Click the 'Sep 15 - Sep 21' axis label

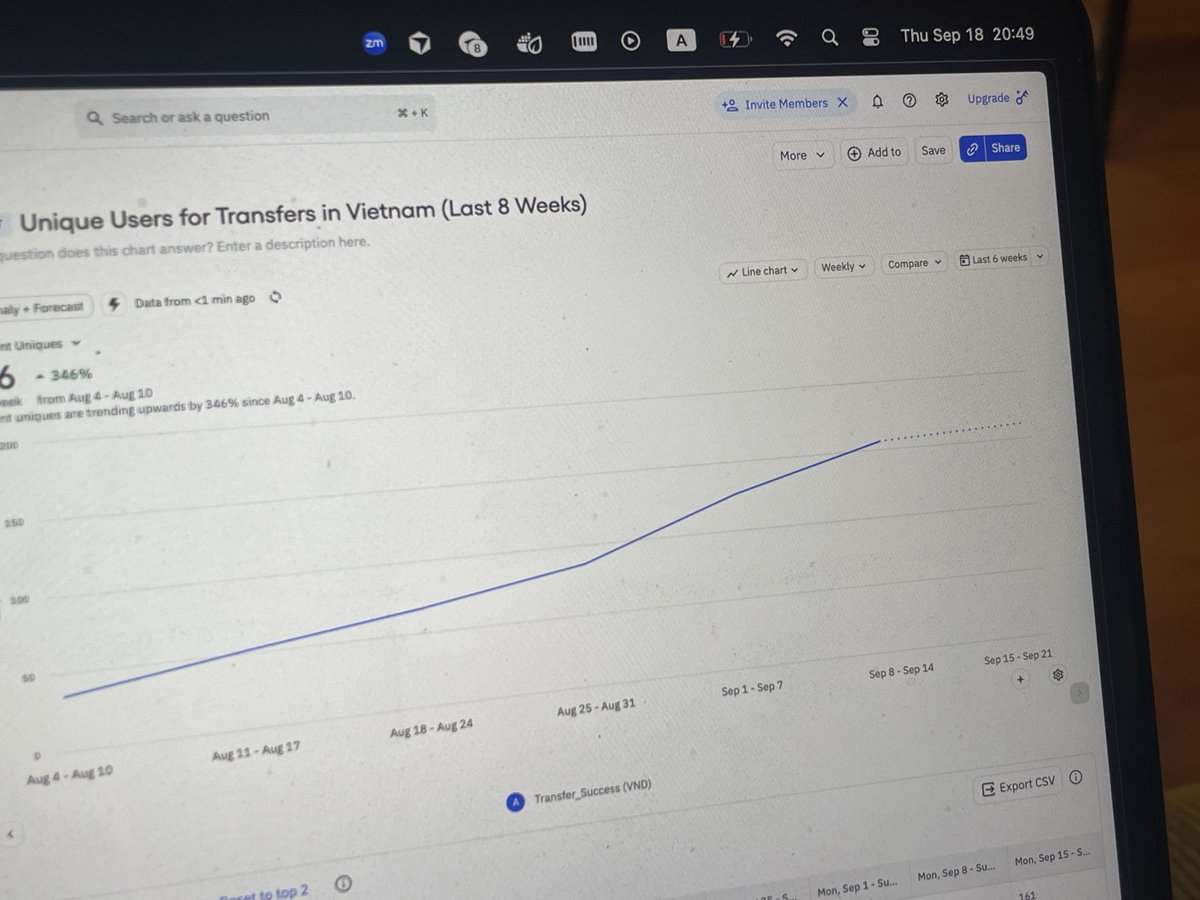click(x=1018, y=657)
